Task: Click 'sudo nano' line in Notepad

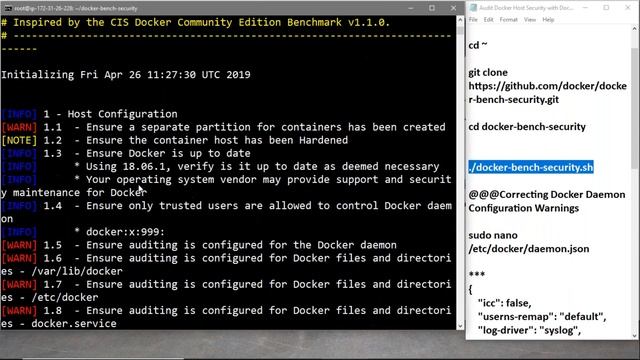Action: point(493,236)
